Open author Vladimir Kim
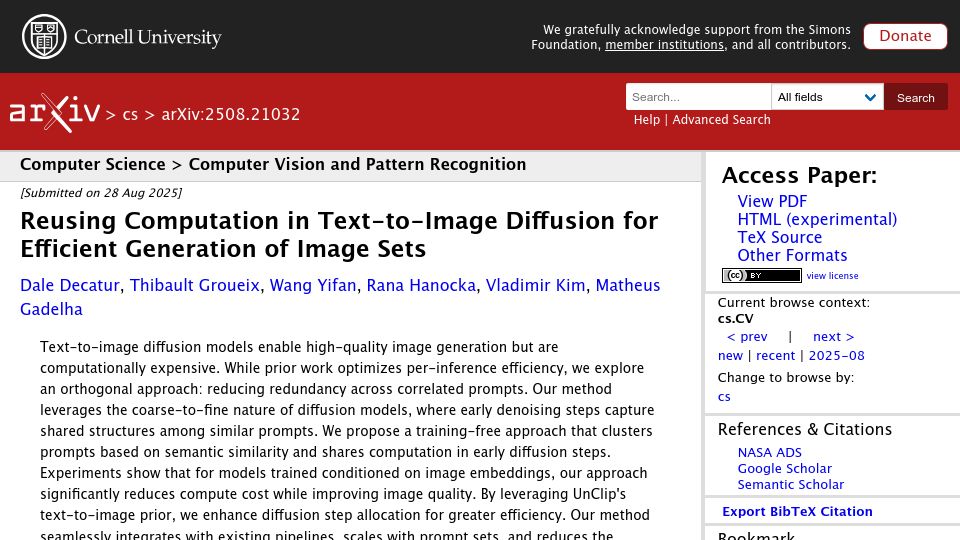 pos(536,285)
